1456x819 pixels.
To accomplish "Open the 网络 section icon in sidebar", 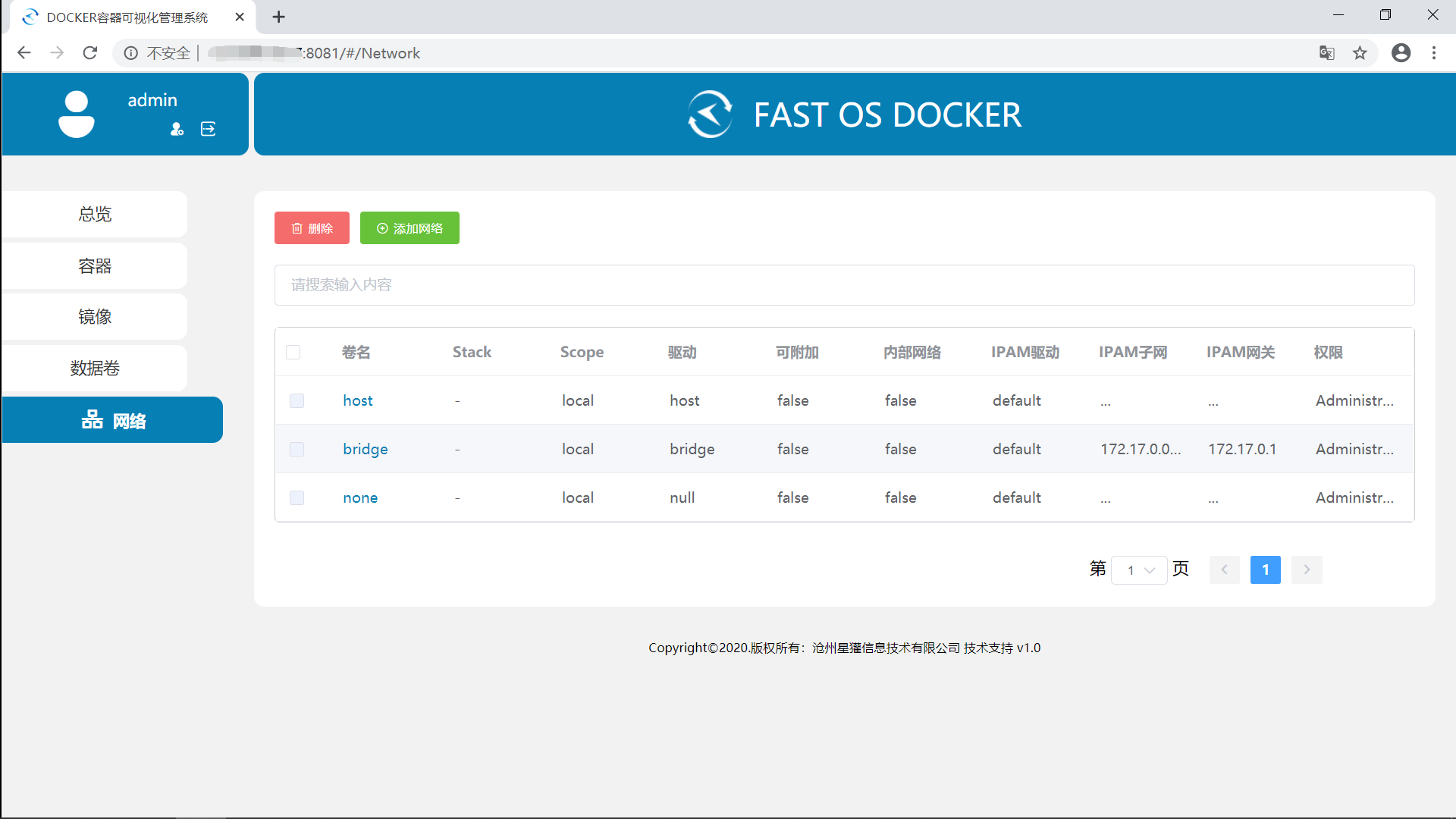I will (92, 420).
